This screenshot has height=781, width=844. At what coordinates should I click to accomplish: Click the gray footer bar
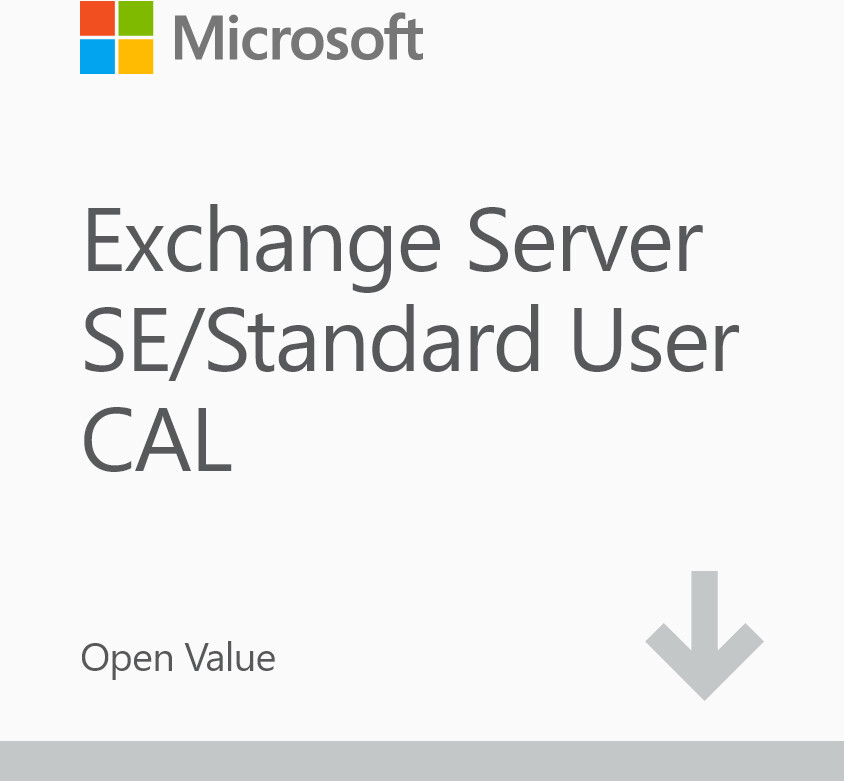[422, 761]
